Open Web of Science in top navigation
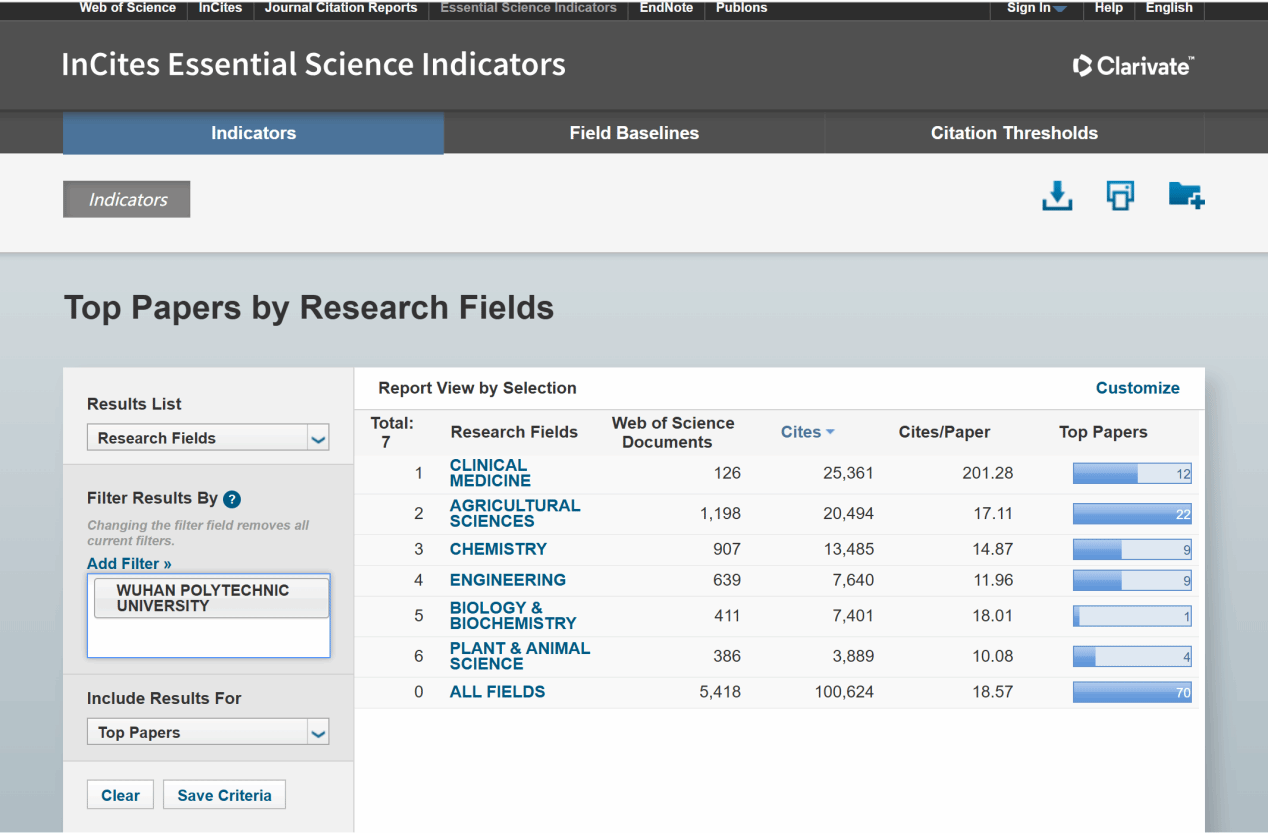The image size is (1268, 833). (127, 8)
